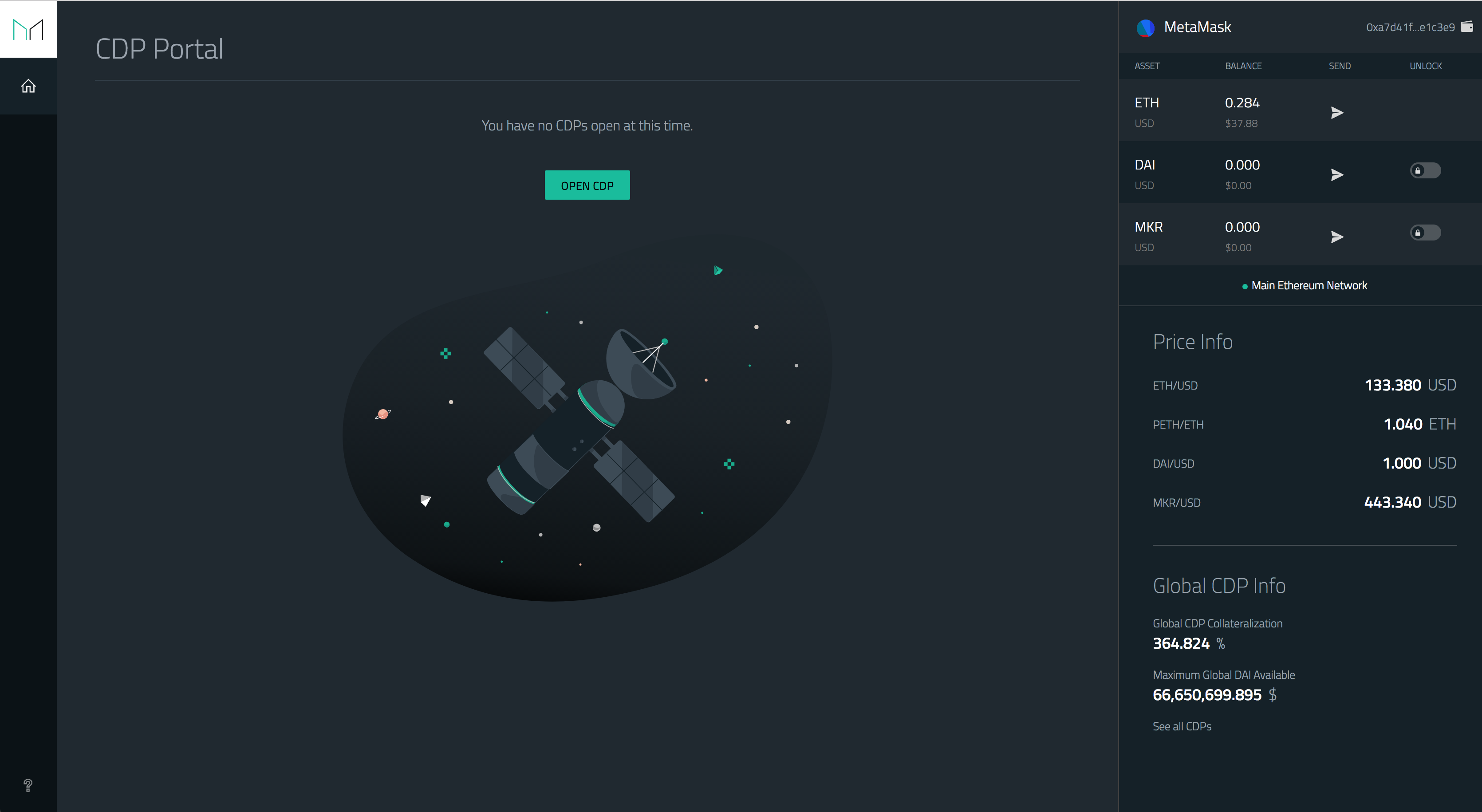
Task: Click the Main Ethereum Network status
Action: (x=1308, y=285)
